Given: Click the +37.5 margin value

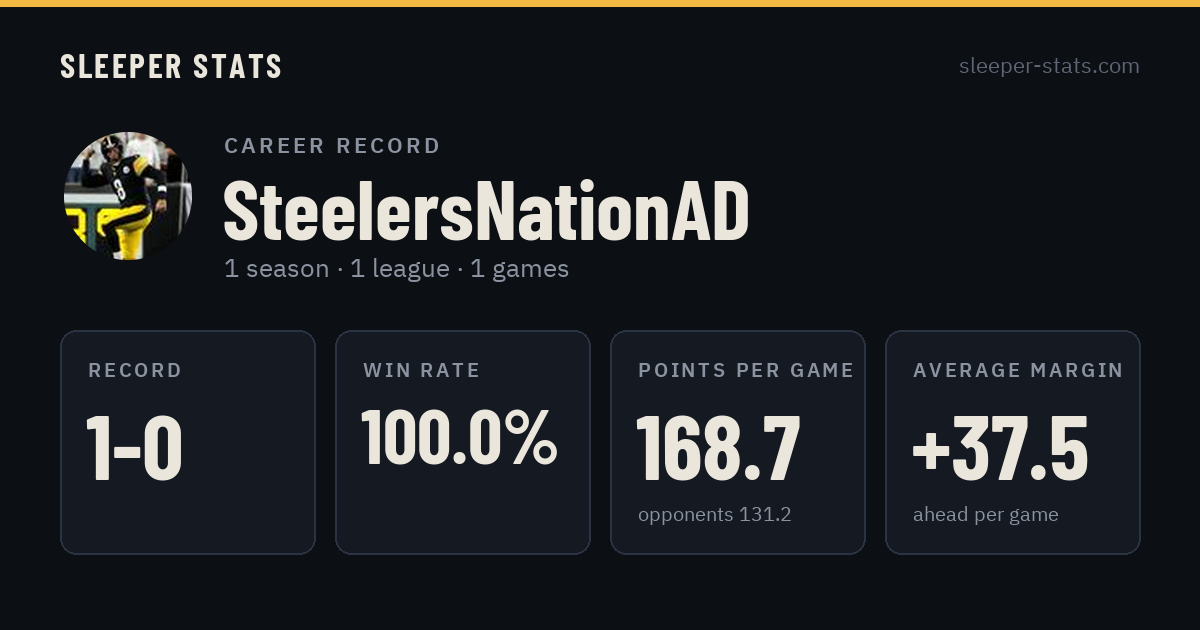Looking at the screenshot, I should click(1000, 449).
